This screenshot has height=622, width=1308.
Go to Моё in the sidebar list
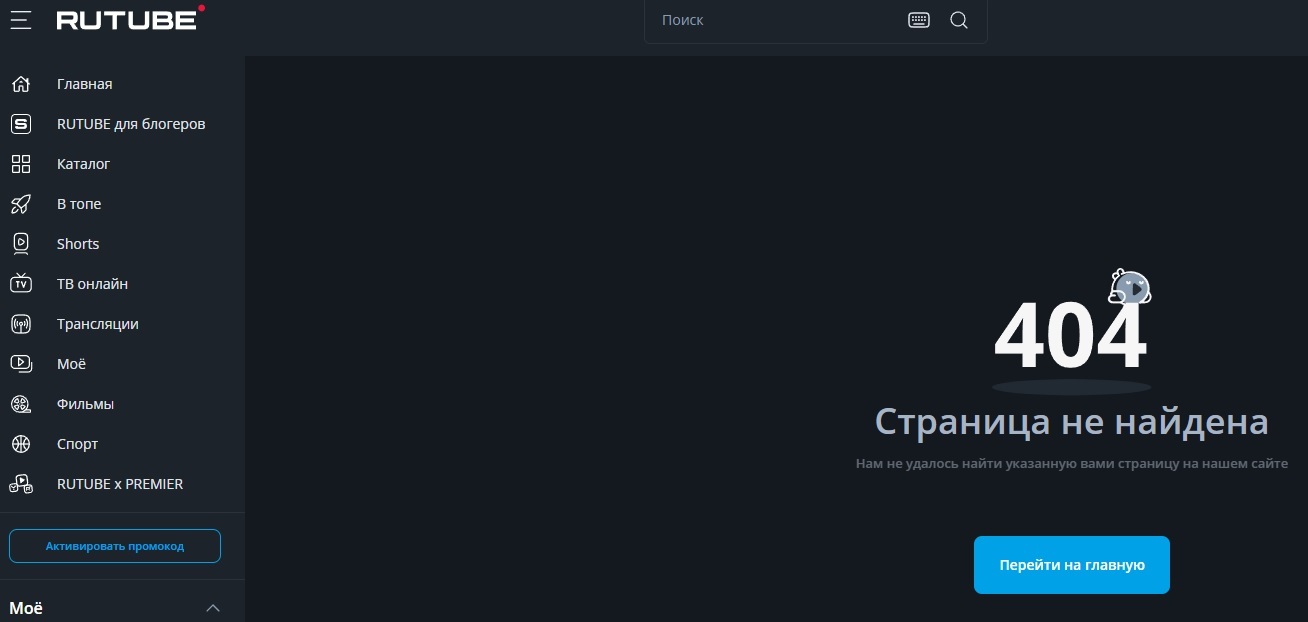71,364
